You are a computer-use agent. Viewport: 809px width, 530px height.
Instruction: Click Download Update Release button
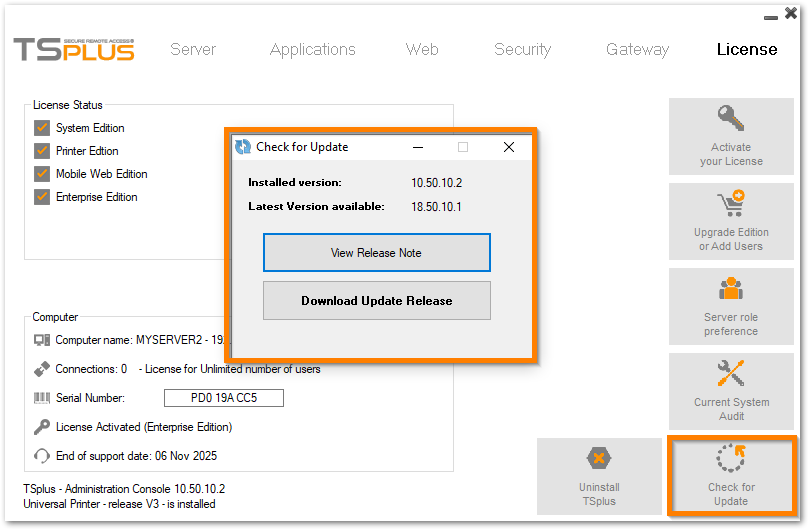tap(376, 301)
